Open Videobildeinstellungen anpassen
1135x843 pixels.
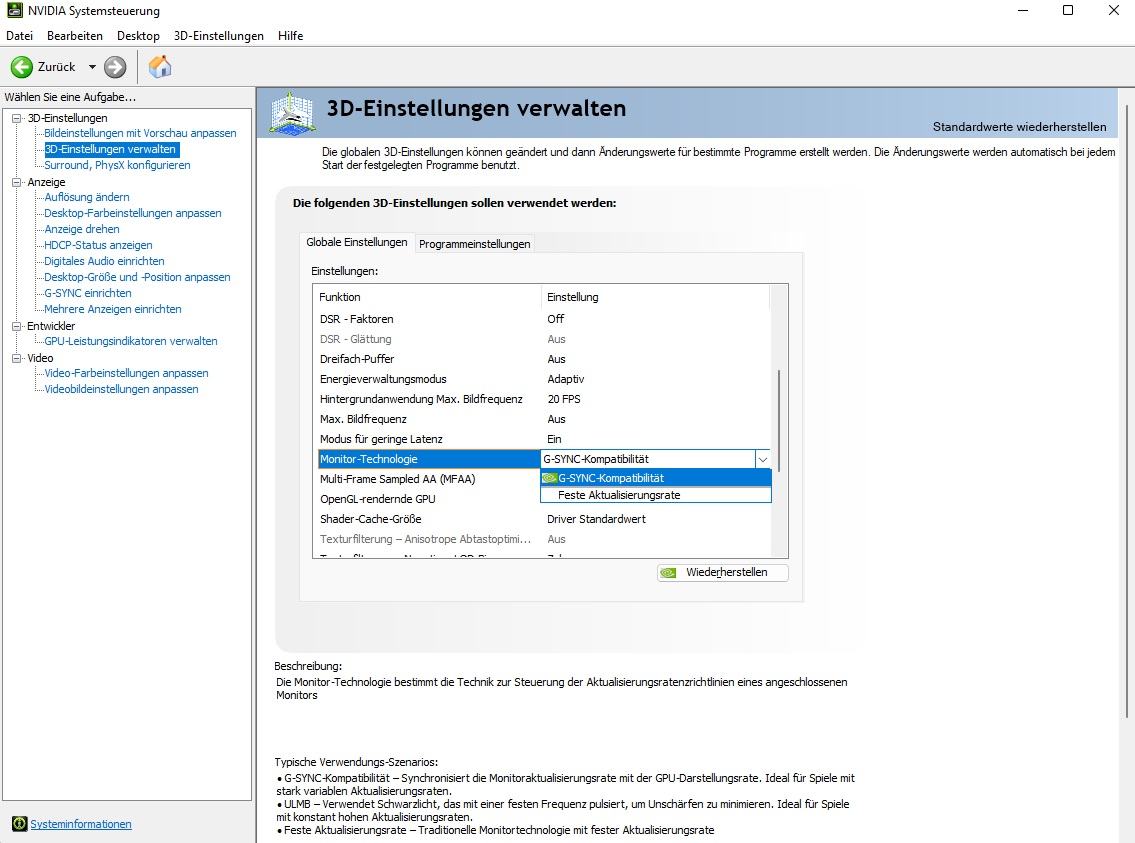tap(121, 389)
